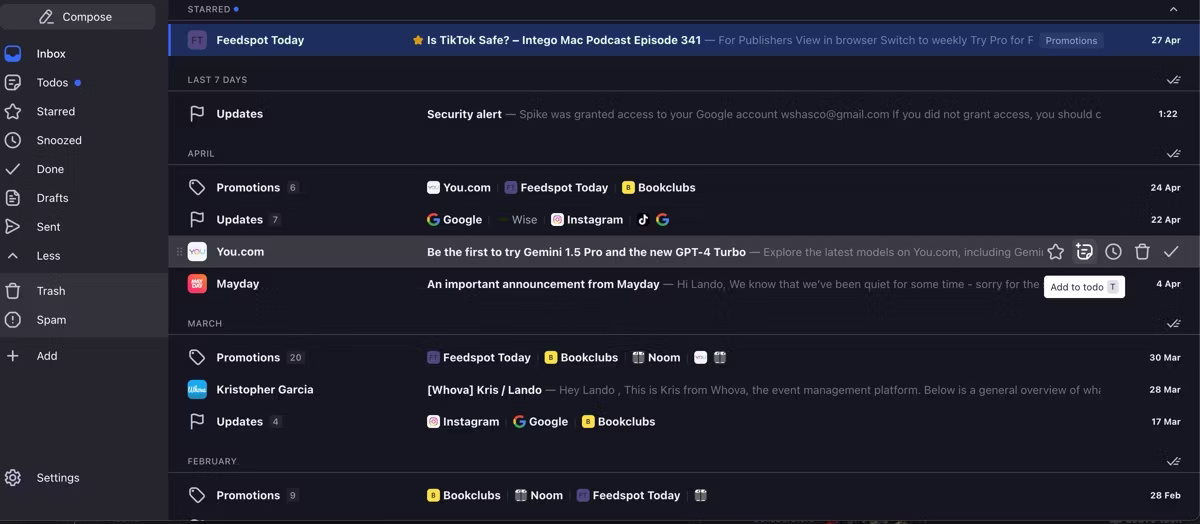Open the Feedspot Today starred email
Viewport: 1200px width, 524px height.
684,41
